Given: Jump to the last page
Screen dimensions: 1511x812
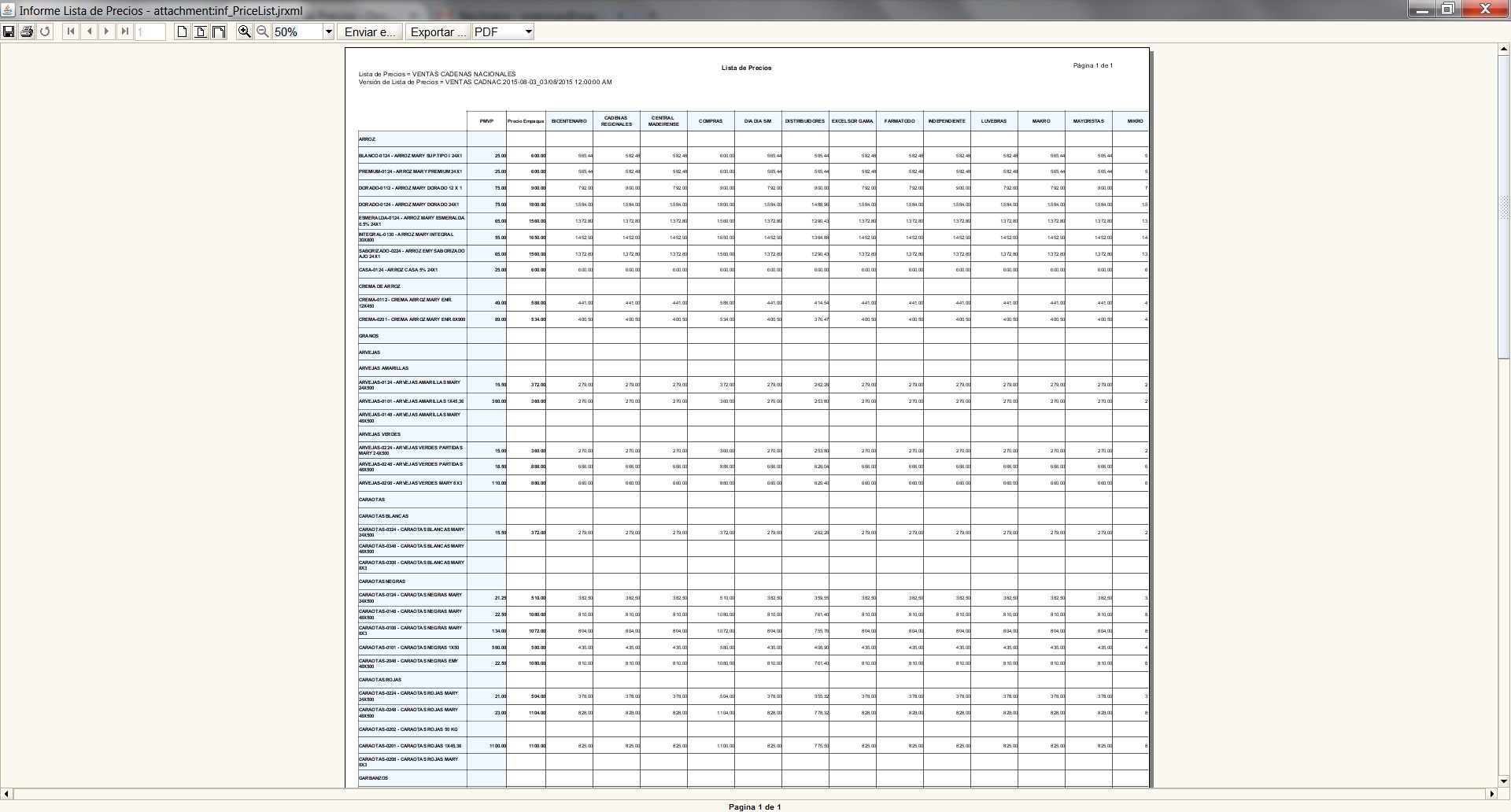Looking at the screenshot, I should [125, 31].
